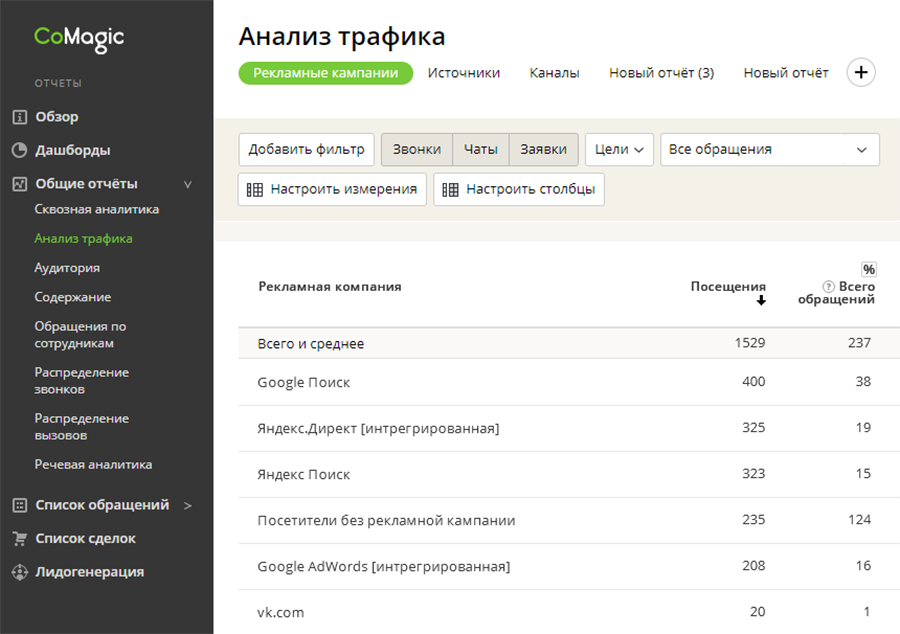Toggle the Чаты filter button
The image size is (900, 634).
pyautogui.click(x=480, y=150)
